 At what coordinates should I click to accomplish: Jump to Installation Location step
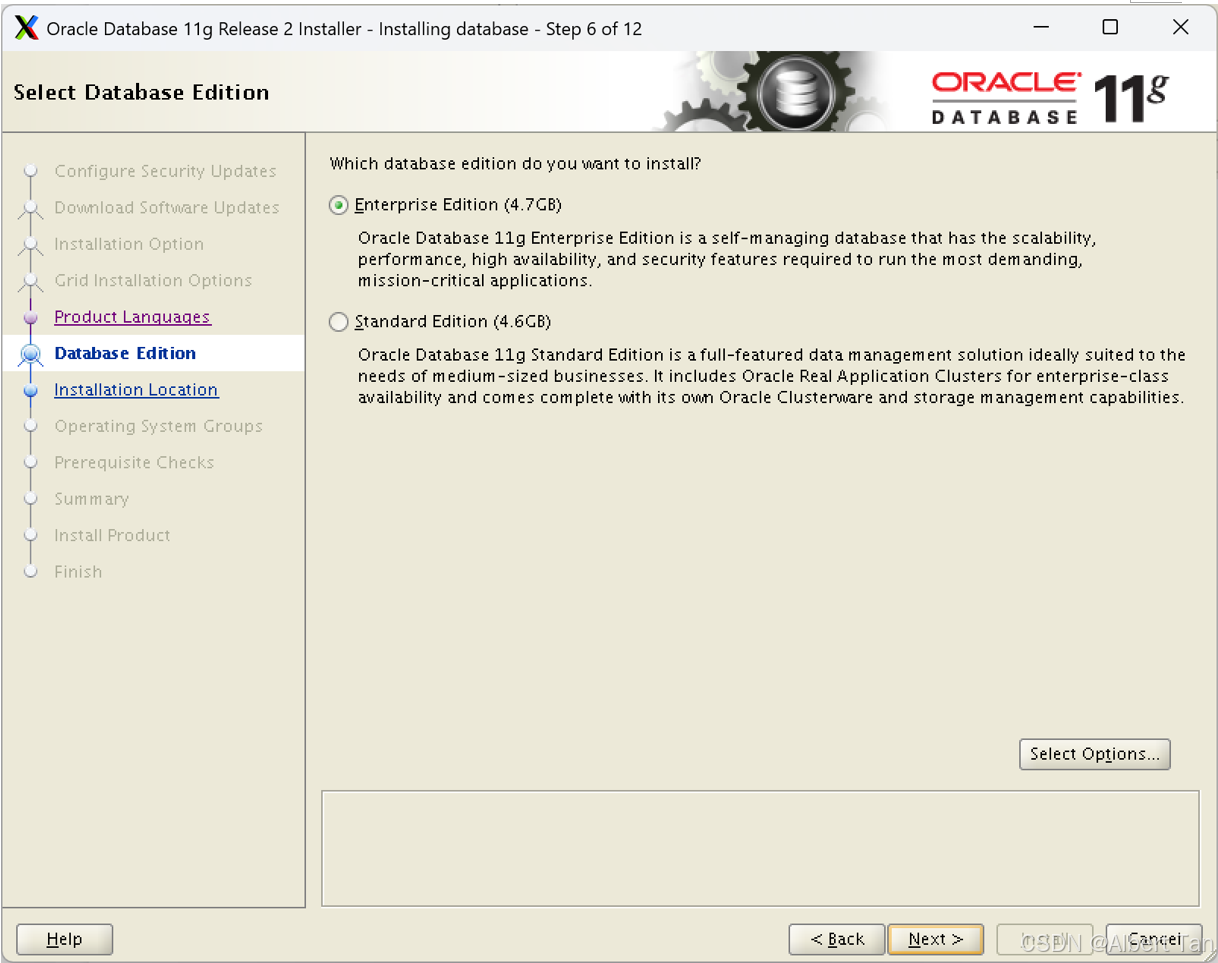pyautogui.click(x=136, y=390)
